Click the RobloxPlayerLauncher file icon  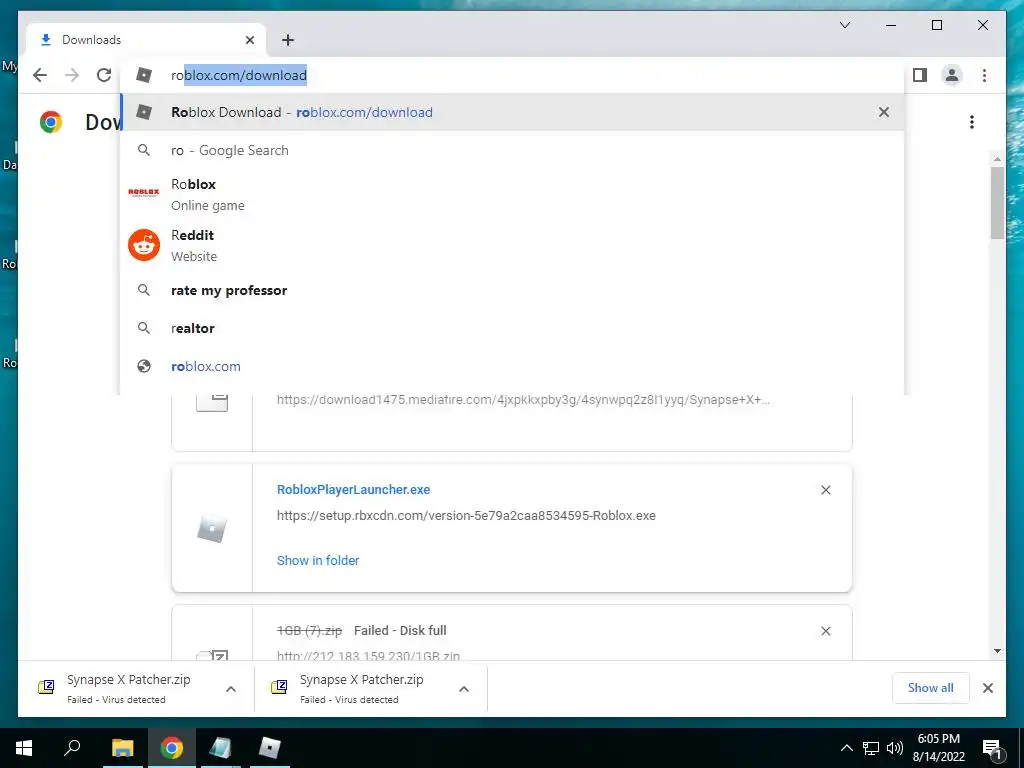[x=212, y=528]
